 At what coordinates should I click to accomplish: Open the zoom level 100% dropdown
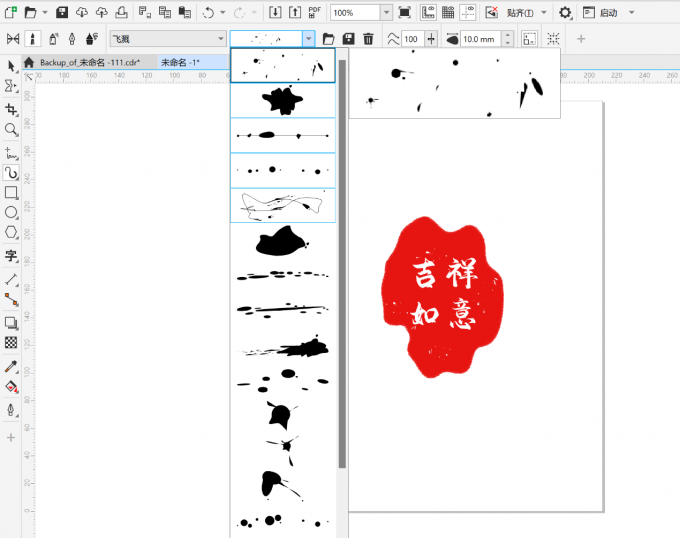(x=387, y=13)
